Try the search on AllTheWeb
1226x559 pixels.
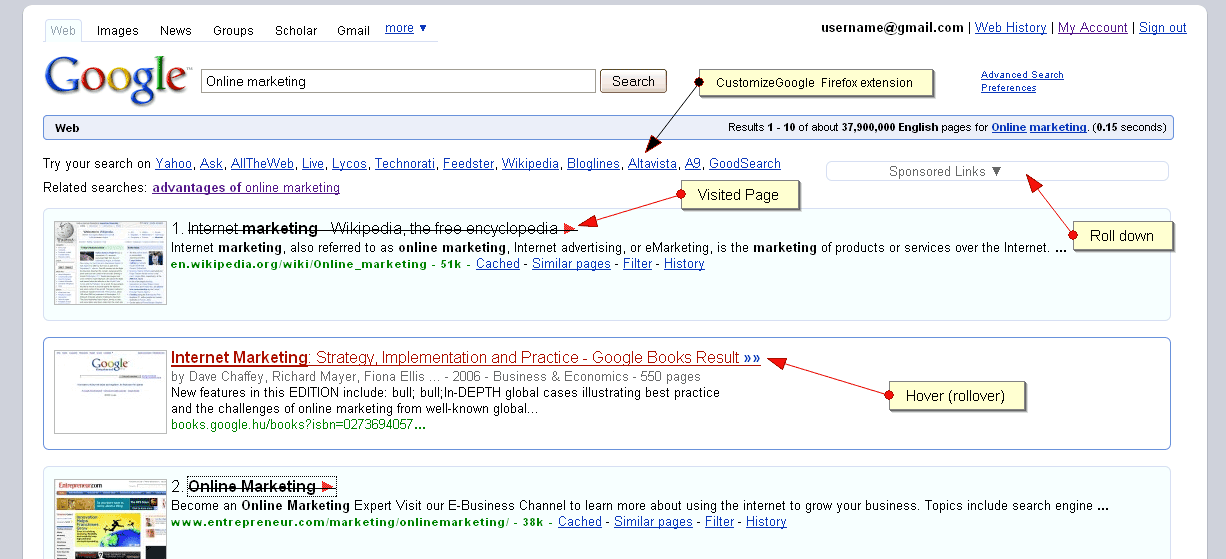(x=262, y=163)
